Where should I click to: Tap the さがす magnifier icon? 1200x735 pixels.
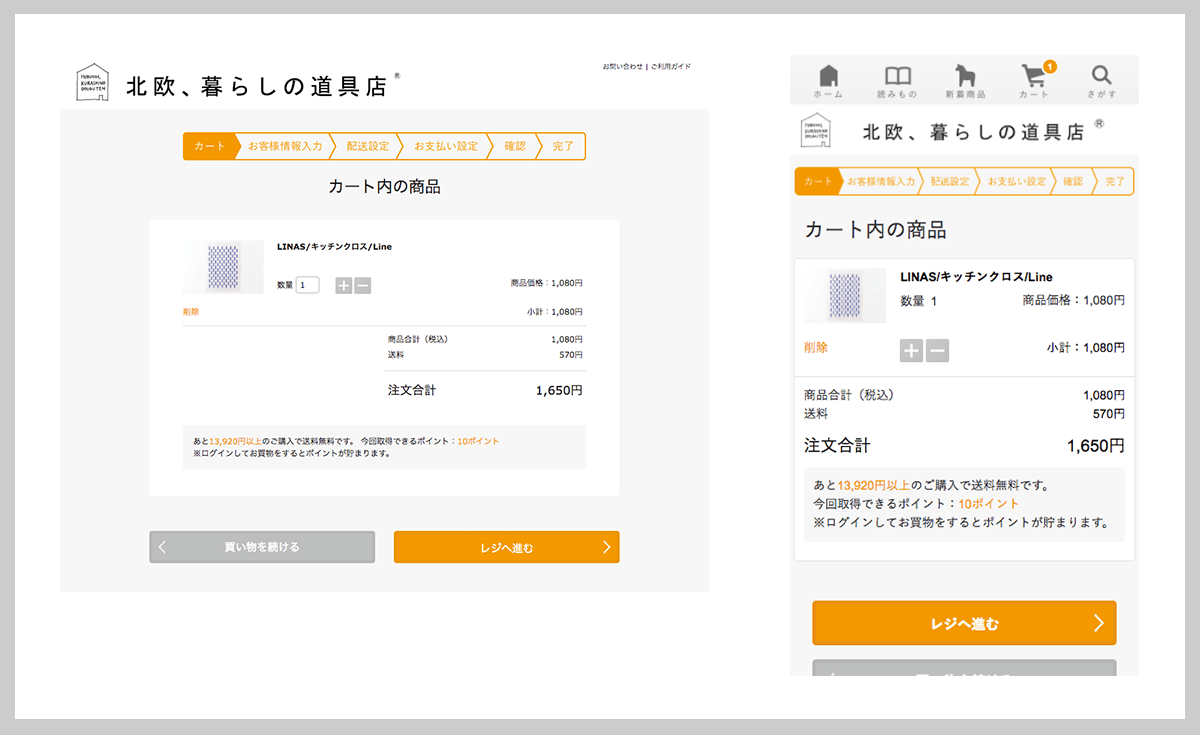pyautogui.click(x=1101, y=75)
